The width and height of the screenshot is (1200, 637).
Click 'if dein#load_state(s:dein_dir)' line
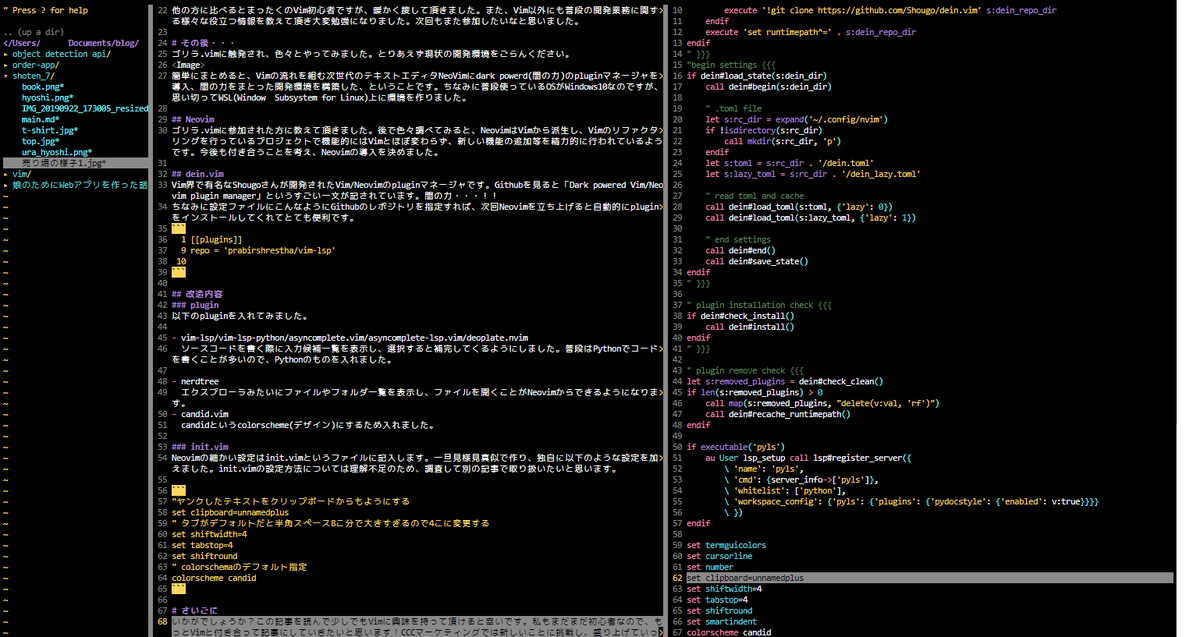(757, 76)
